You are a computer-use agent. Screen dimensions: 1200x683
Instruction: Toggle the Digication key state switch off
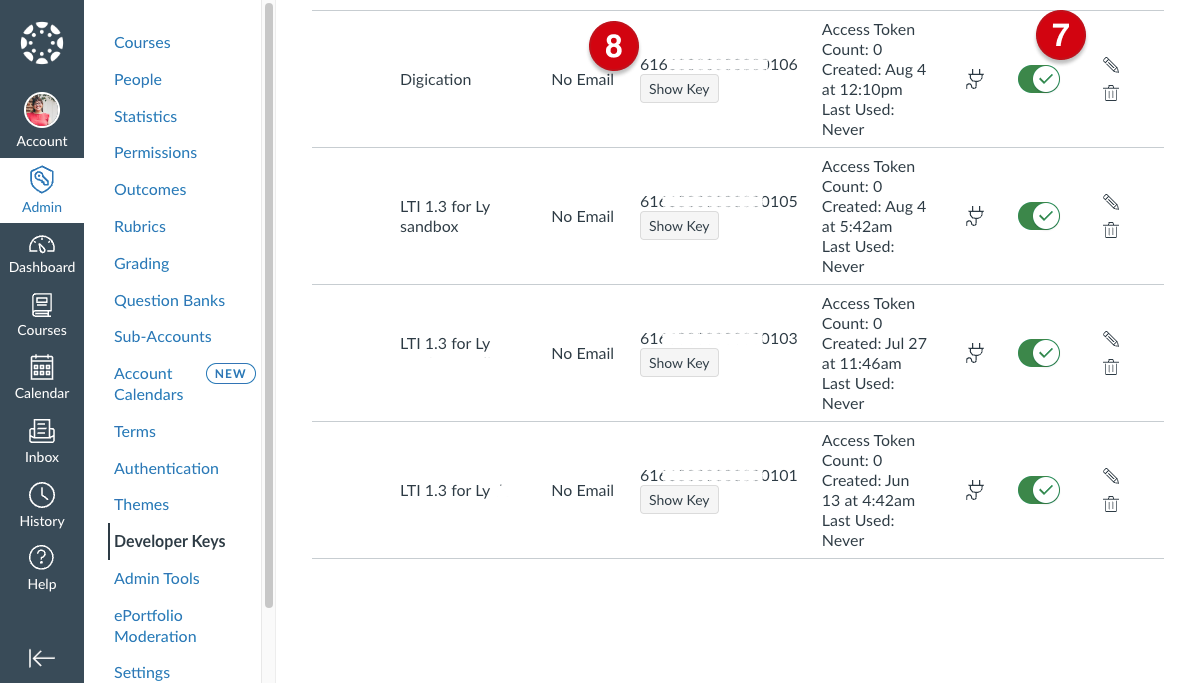click(x=1039, y=79)
